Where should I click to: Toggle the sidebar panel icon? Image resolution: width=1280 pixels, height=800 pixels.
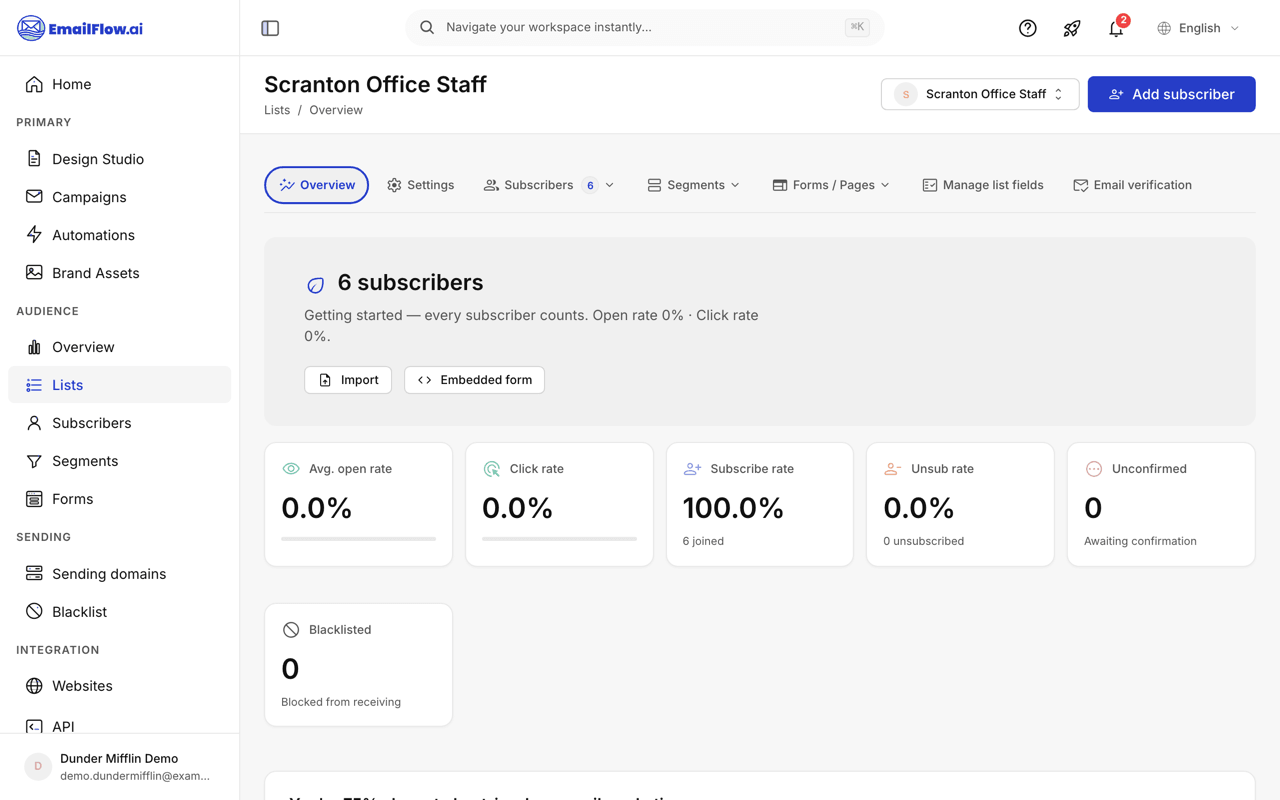coord(270,28)
